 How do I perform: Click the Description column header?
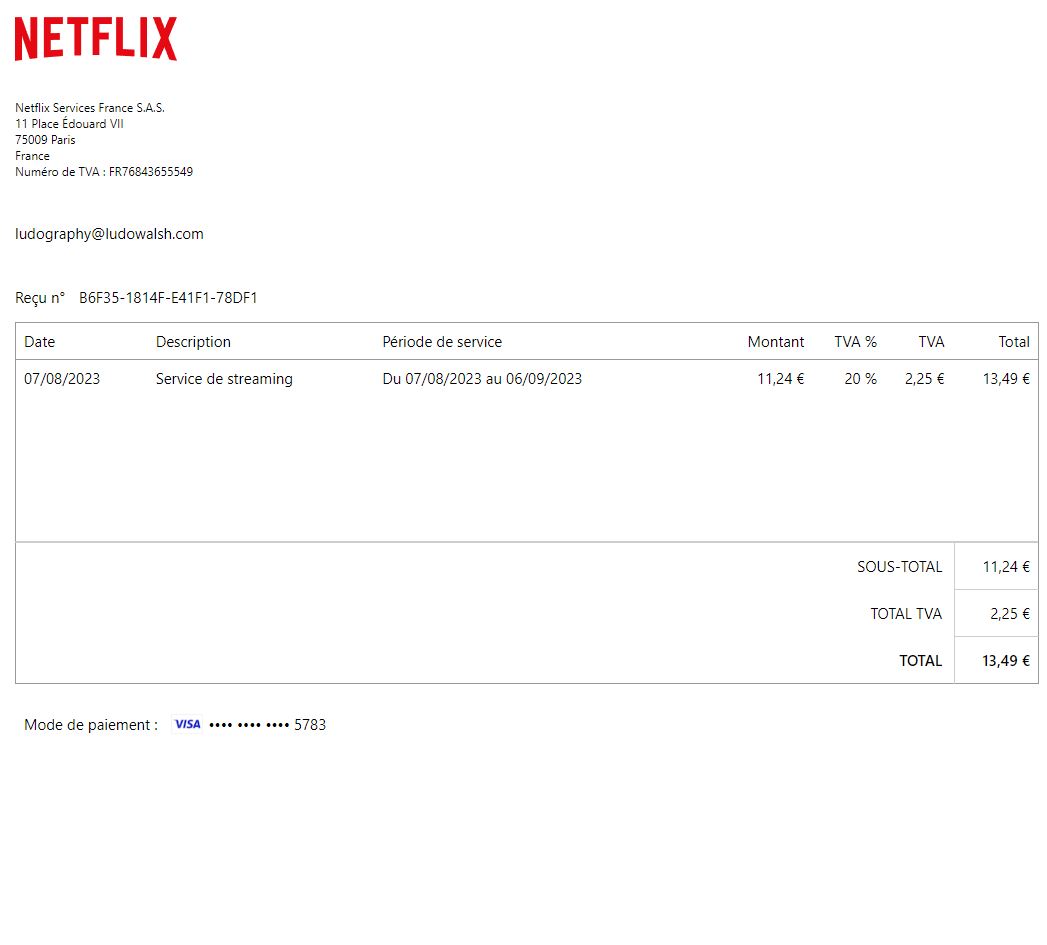point(194,342)
